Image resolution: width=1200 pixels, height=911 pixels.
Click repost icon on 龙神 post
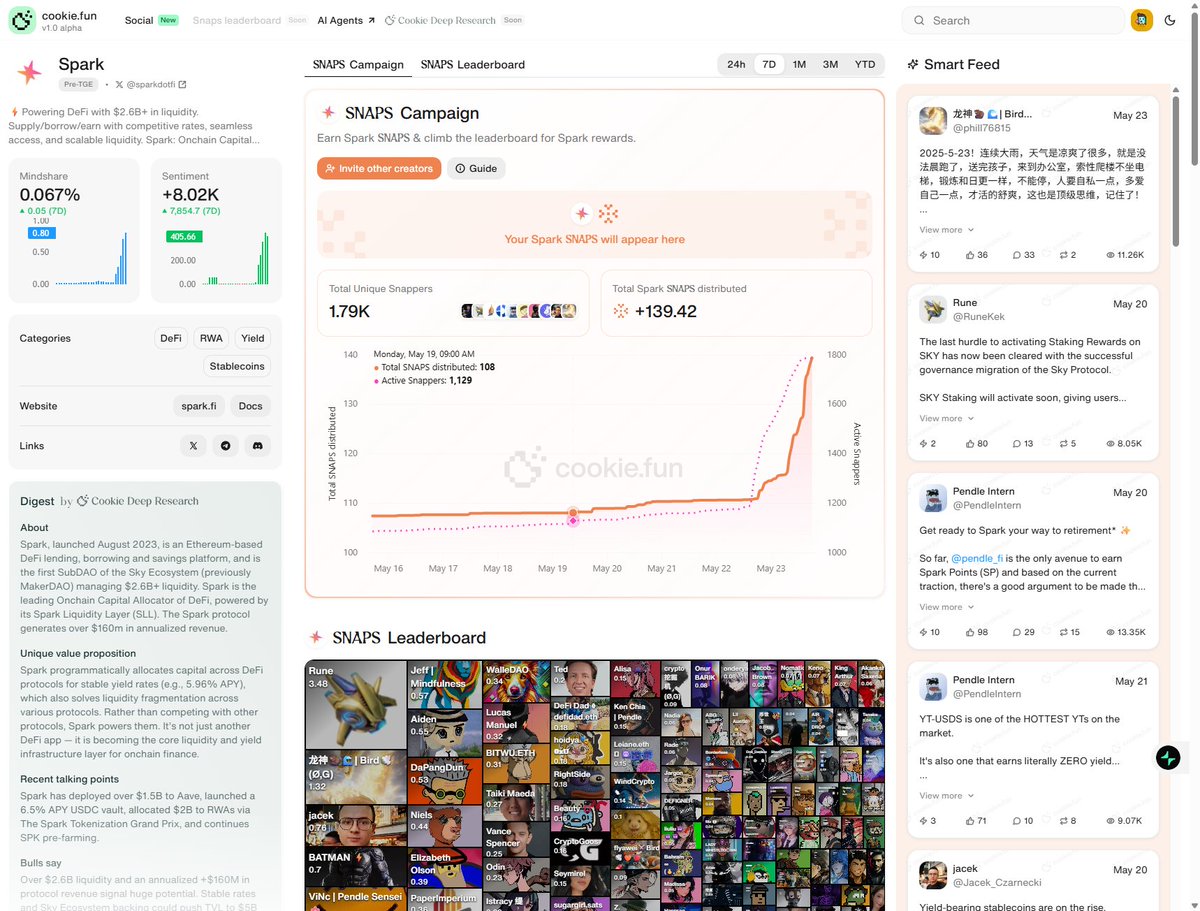point(1064,255)
